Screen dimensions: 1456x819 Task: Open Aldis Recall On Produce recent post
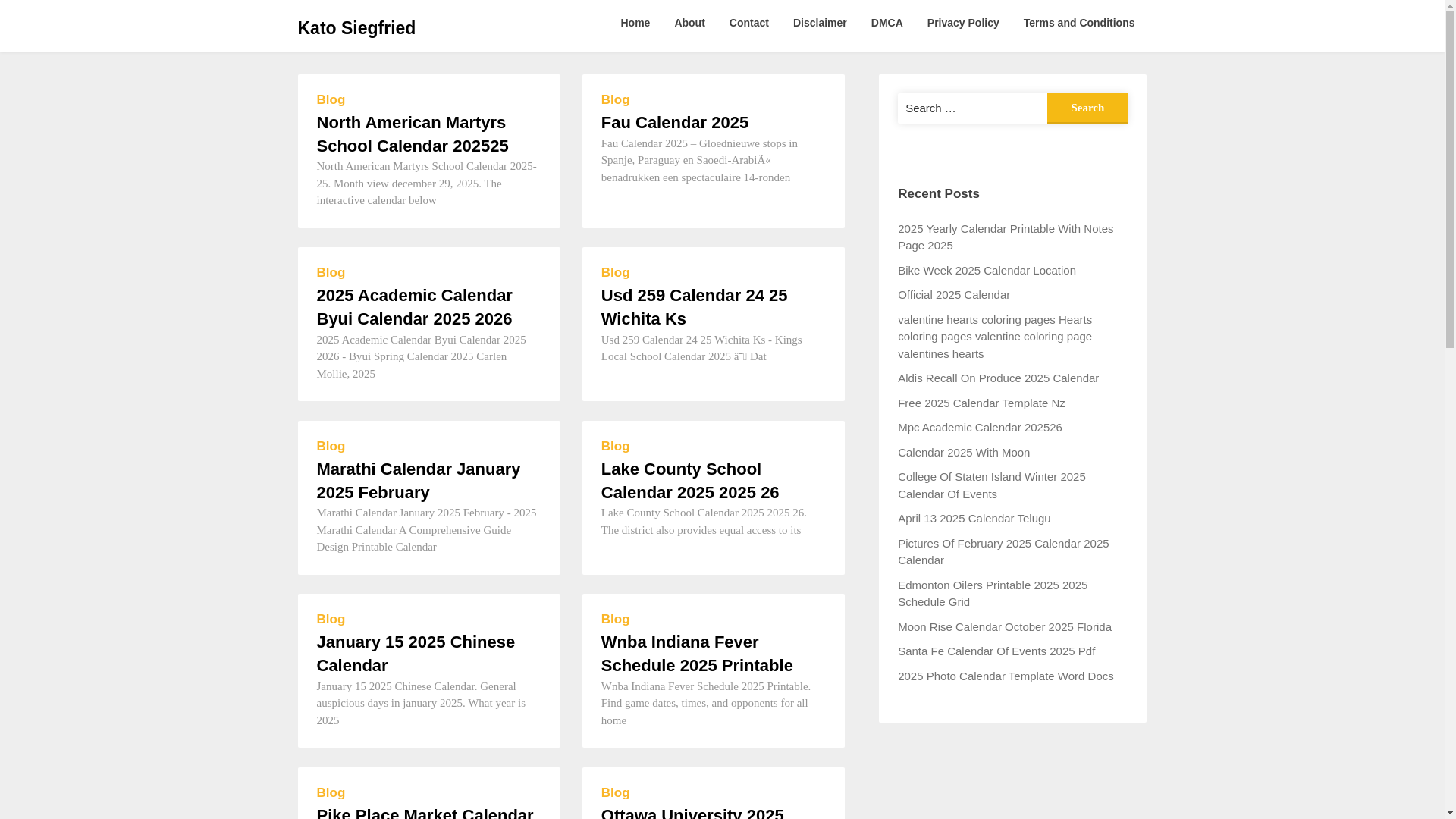[997, 378]
